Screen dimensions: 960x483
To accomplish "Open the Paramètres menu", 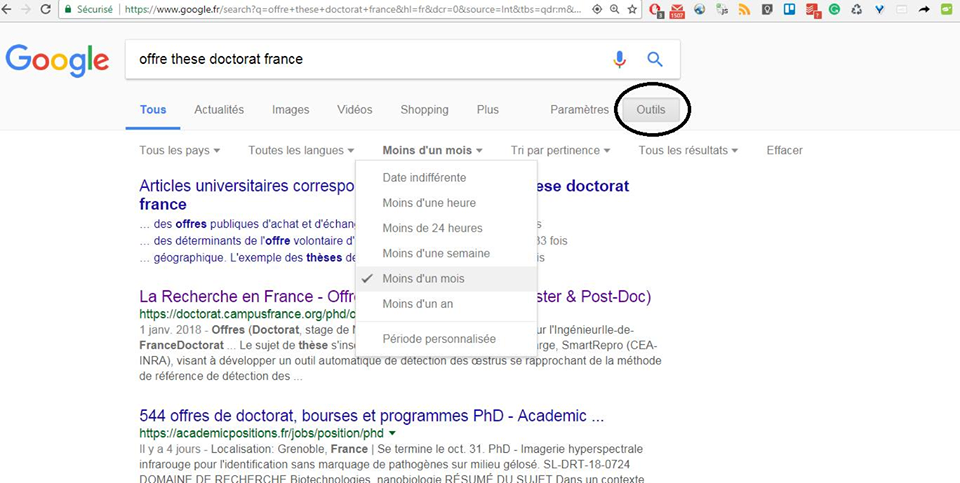I will point(580,110).
